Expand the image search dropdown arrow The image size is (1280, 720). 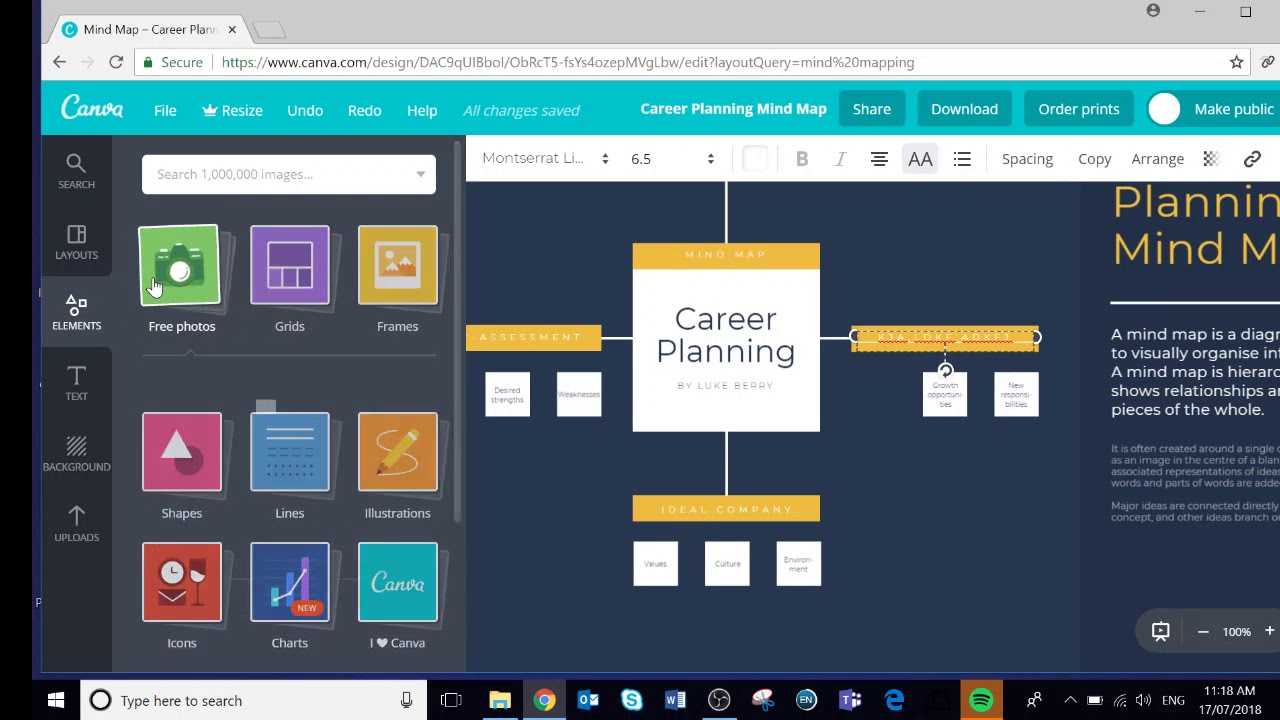(x=420, y=175)
